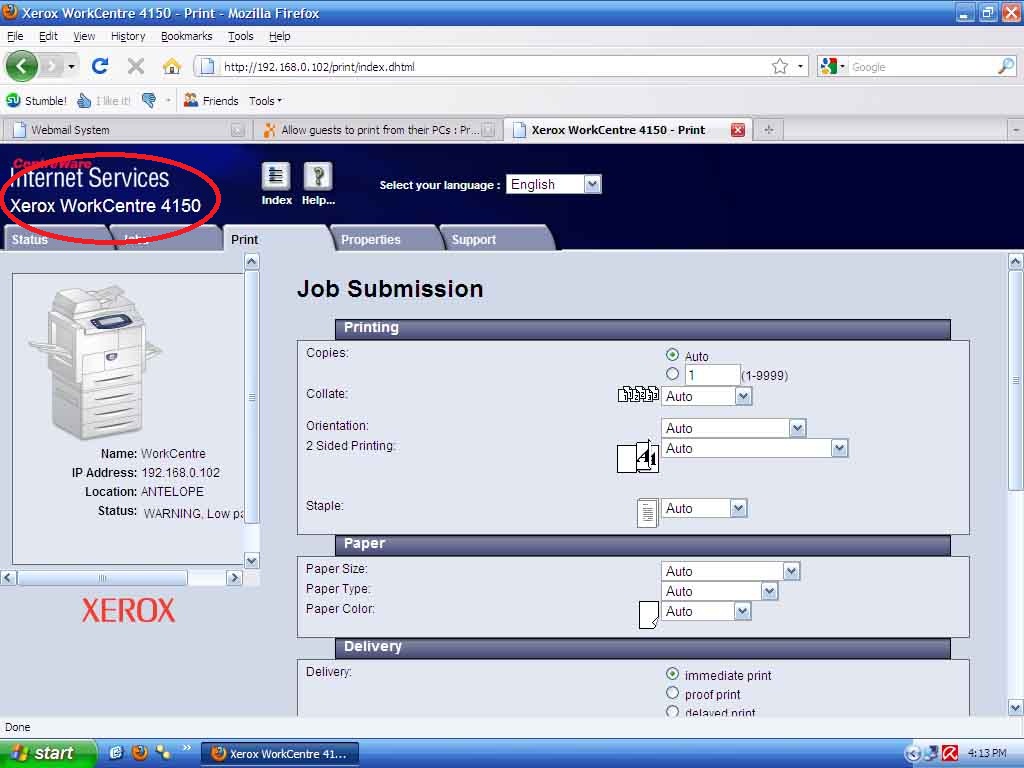Switch to Webmail System browser tab
The height and width of the screenshot is (768, 1024).
[x=126, y=130]
